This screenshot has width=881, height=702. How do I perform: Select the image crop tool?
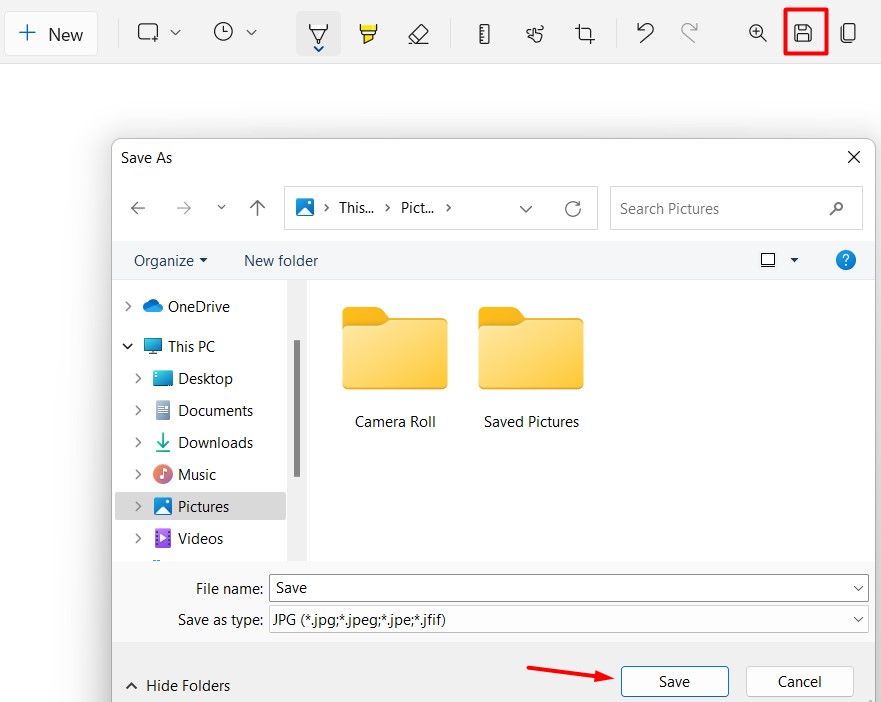pyautogui.click(x=585, y=34)
